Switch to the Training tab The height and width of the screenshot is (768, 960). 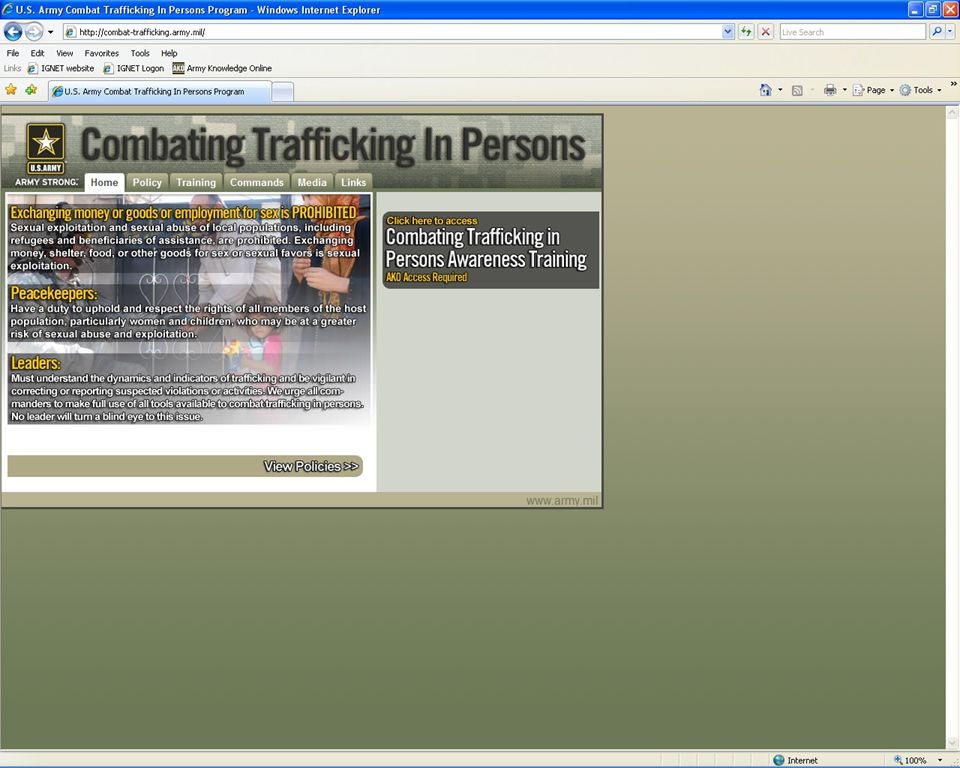click(x=196, y=183)
